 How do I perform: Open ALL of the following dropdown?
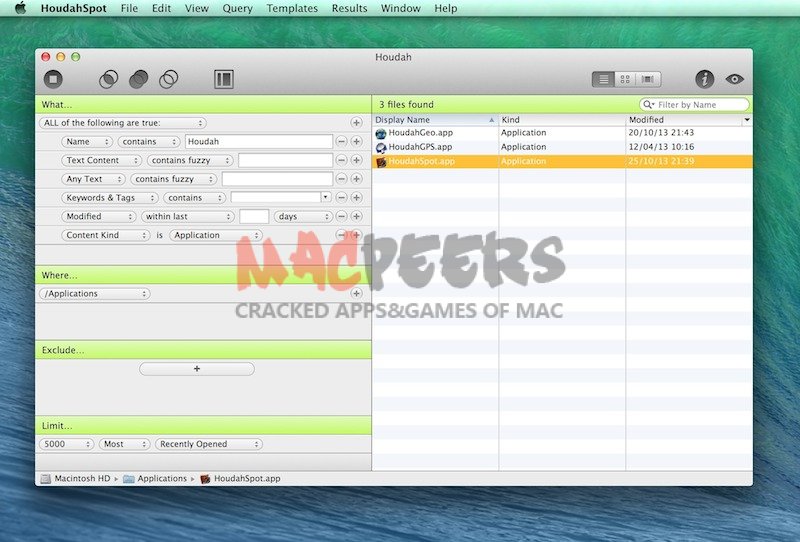tap(122, 123)
